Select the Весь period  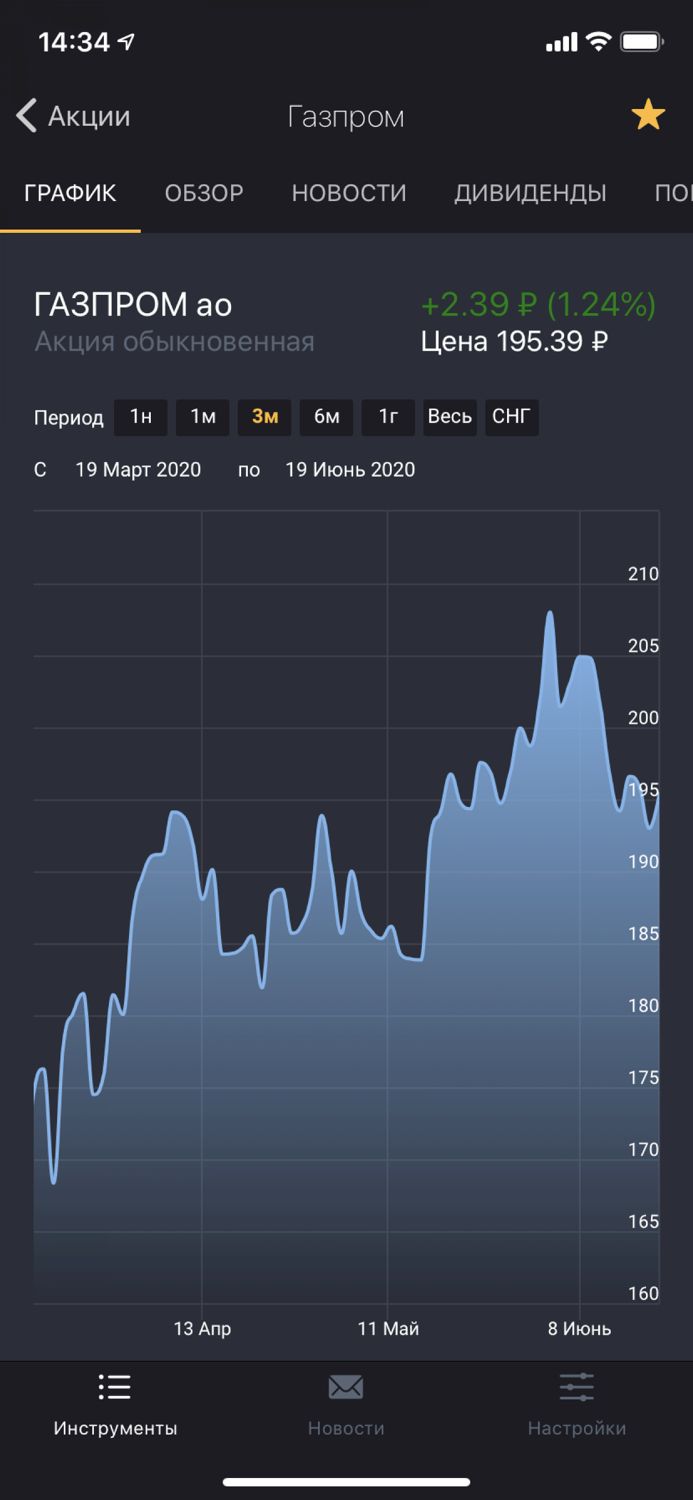pos(450,417)
